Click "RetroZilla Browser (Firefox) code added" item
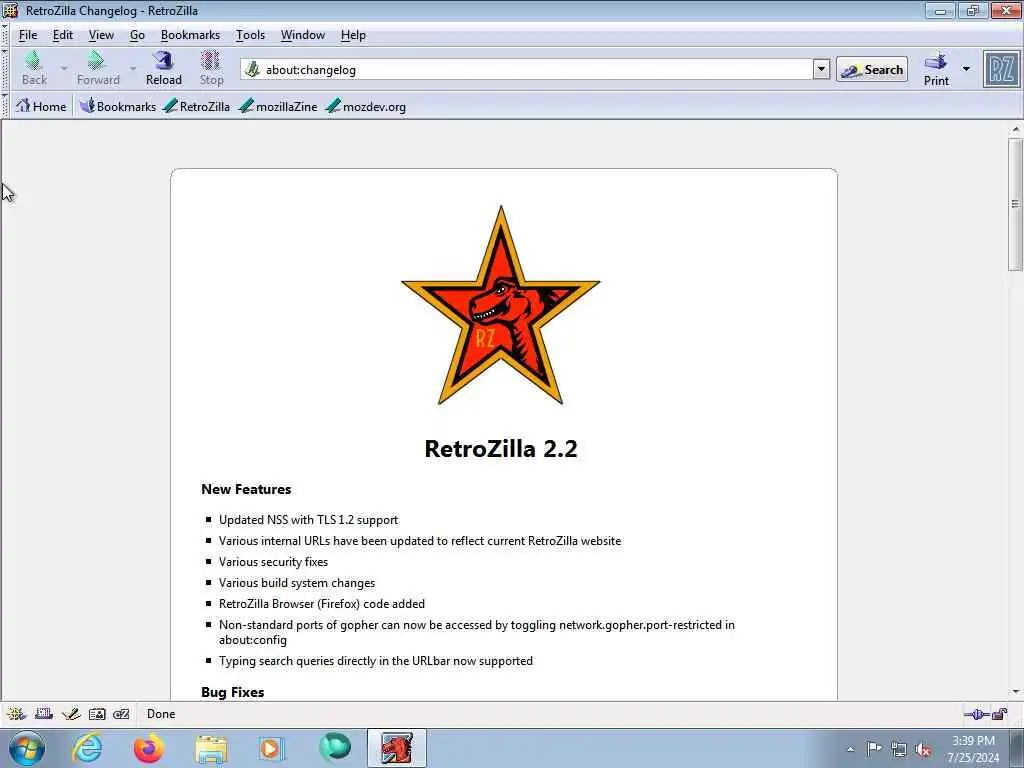The width and height of the screenshot is (1024, 768). [x=321, y=603]
